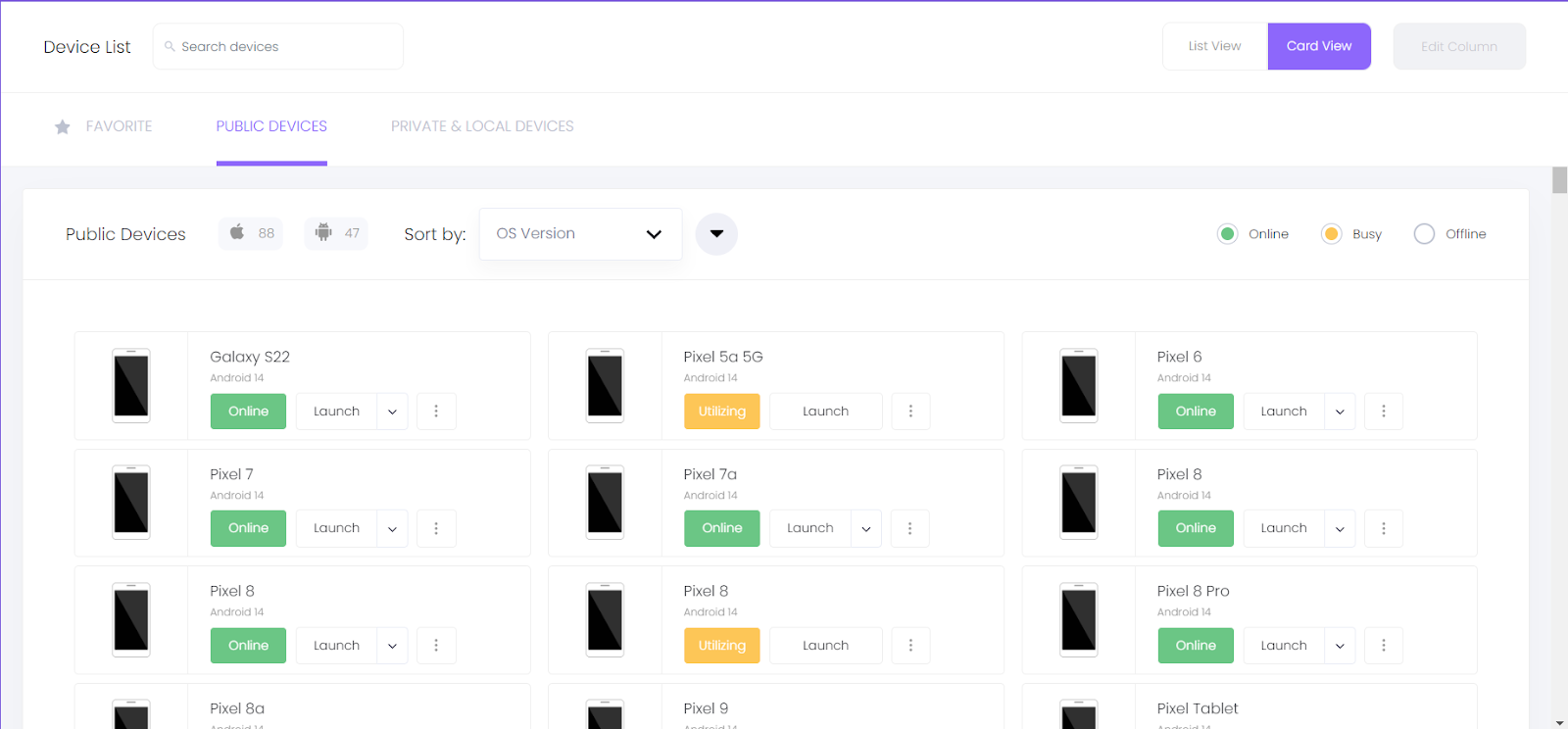Click the Utilizing badge on the Pixel 8 card

click(x=722, y=646)
